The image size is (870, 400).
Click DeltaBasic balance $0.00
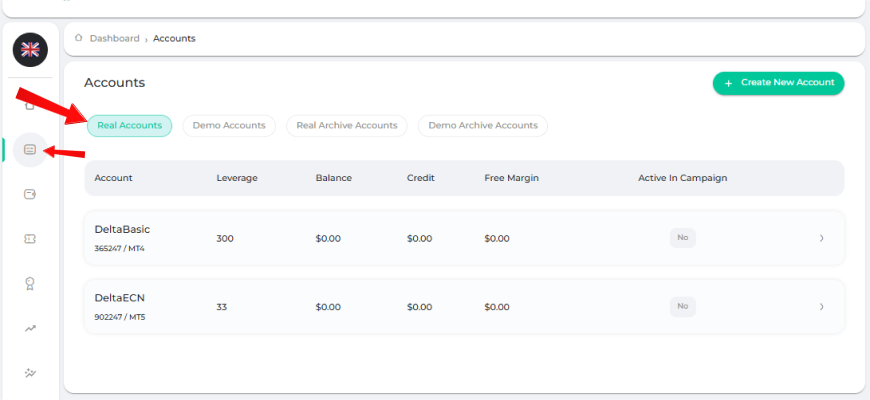coord(328,239)
